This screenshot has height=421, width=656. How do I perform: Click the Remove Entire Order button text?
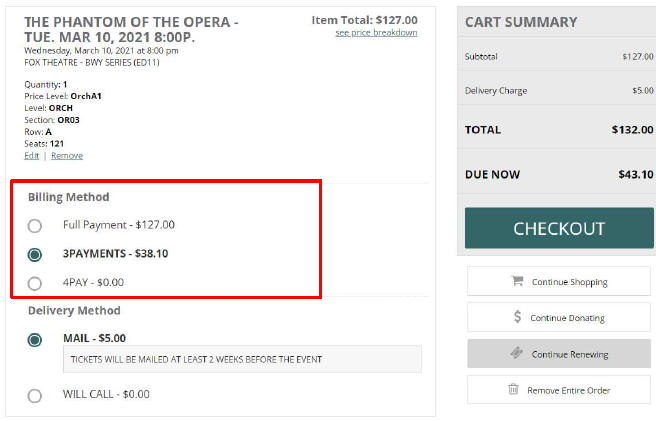[568, 390]
